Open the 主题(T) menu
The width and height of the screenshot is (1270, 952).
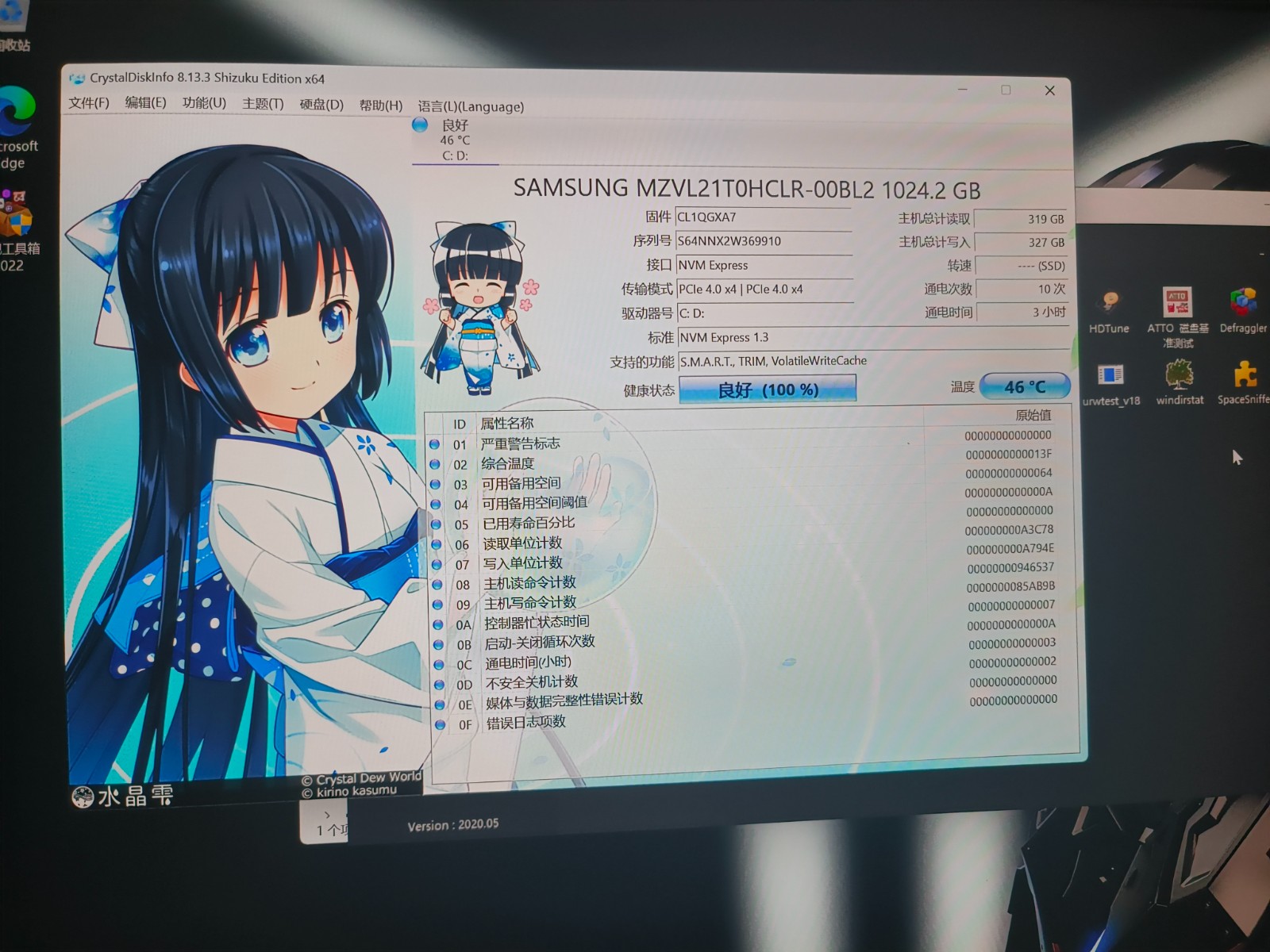(x=263, y=104)
